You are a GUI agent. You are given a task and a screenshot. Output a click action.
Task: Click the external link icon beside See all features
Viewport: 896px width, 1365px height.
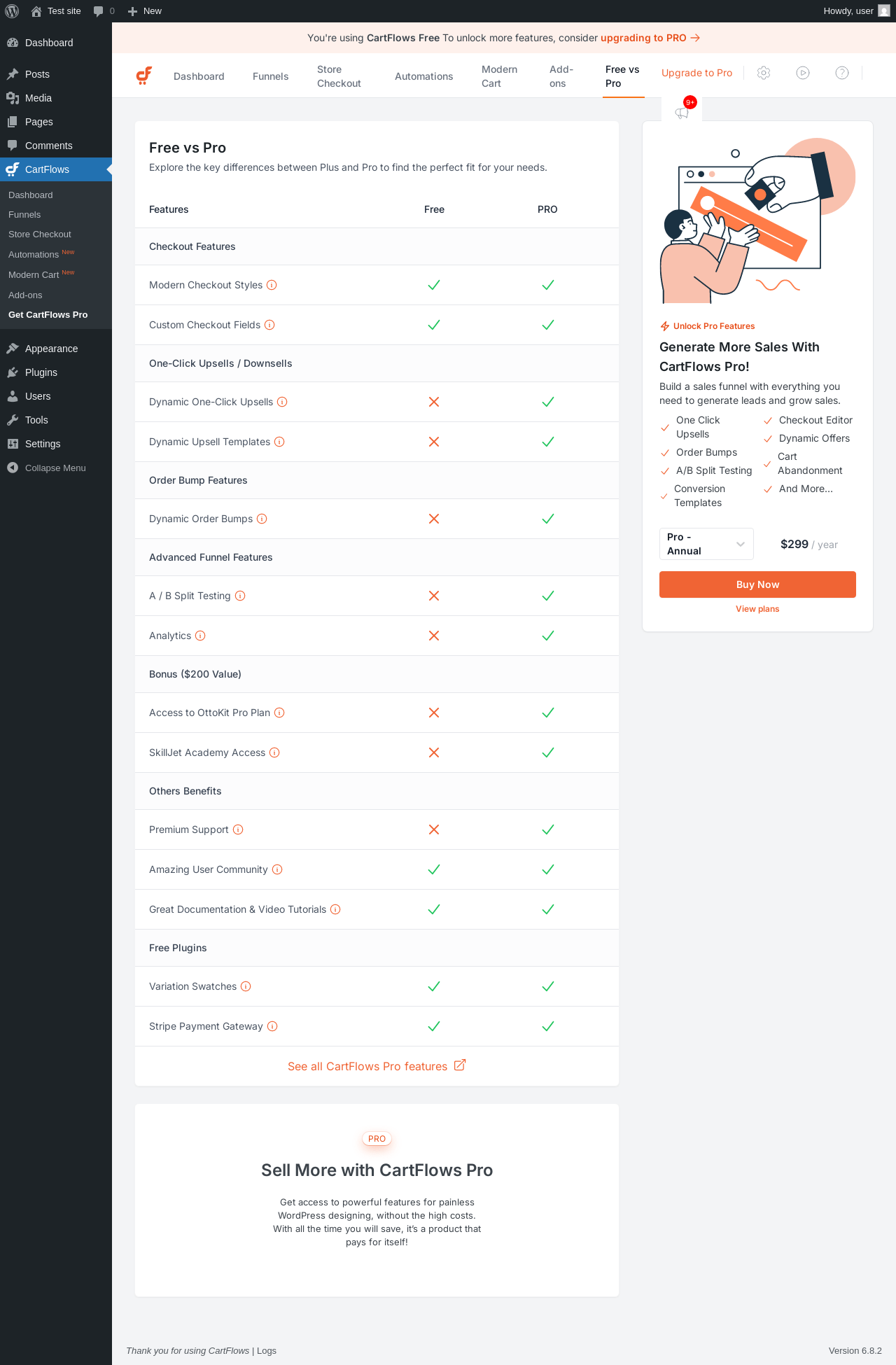pyautogui.click(x=460, y=1065)
